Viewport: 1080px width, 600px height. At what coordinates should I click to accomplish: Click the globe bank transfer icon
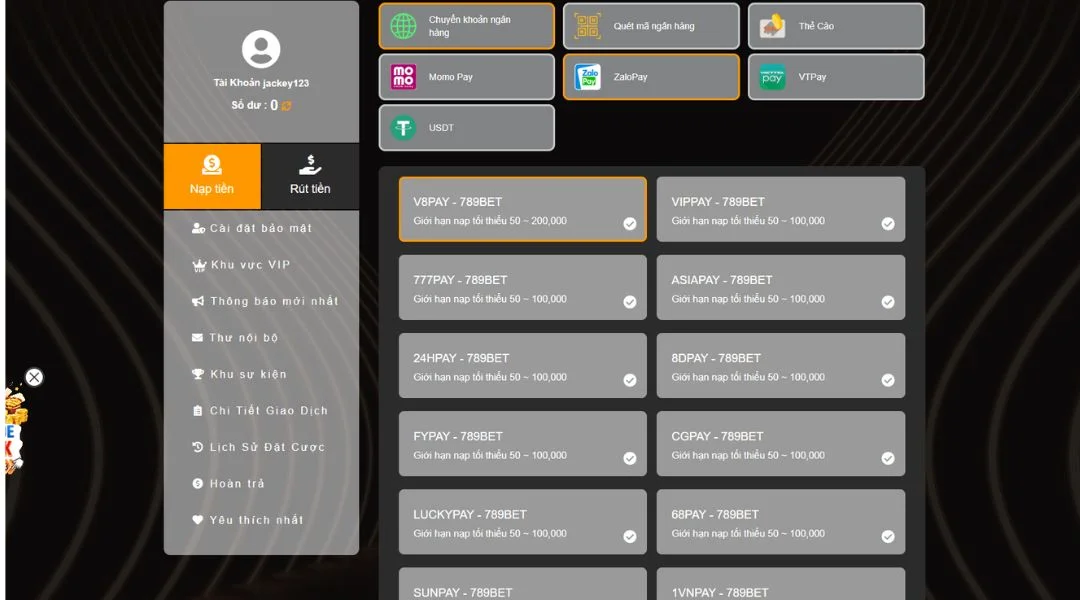click(404, 26)
